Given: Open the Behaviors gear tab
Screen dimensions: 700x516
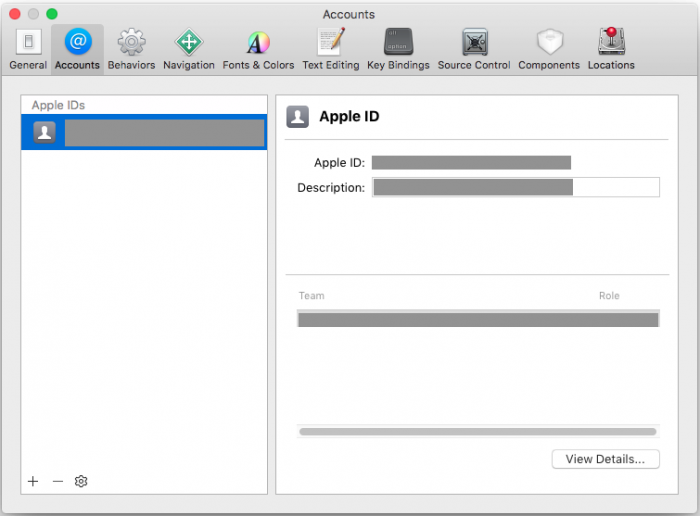Looking at the screenshot, I should coord(131,50).
